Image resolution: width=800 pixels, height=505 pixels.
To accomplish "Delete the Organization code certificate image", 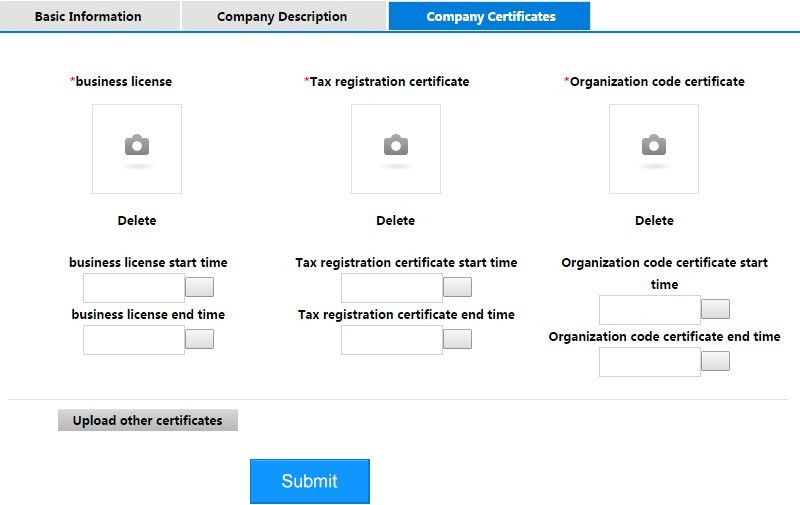I will (x=654, y=220).
